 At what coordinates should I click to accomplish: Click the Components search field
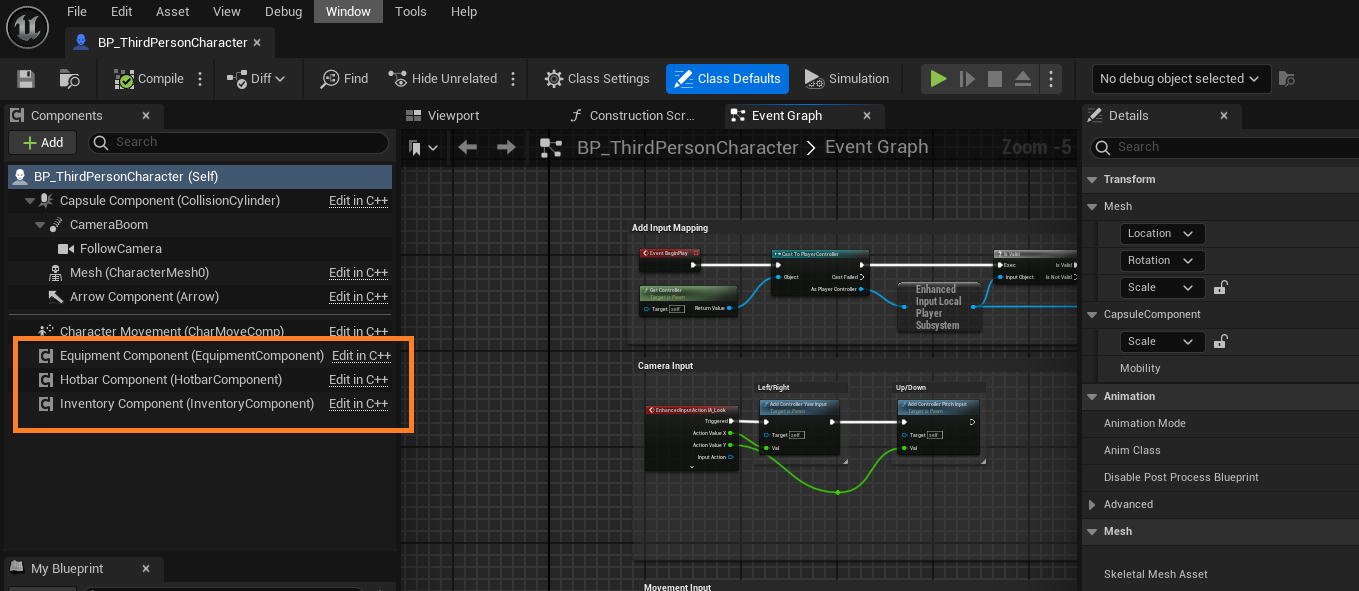point(239,143)
